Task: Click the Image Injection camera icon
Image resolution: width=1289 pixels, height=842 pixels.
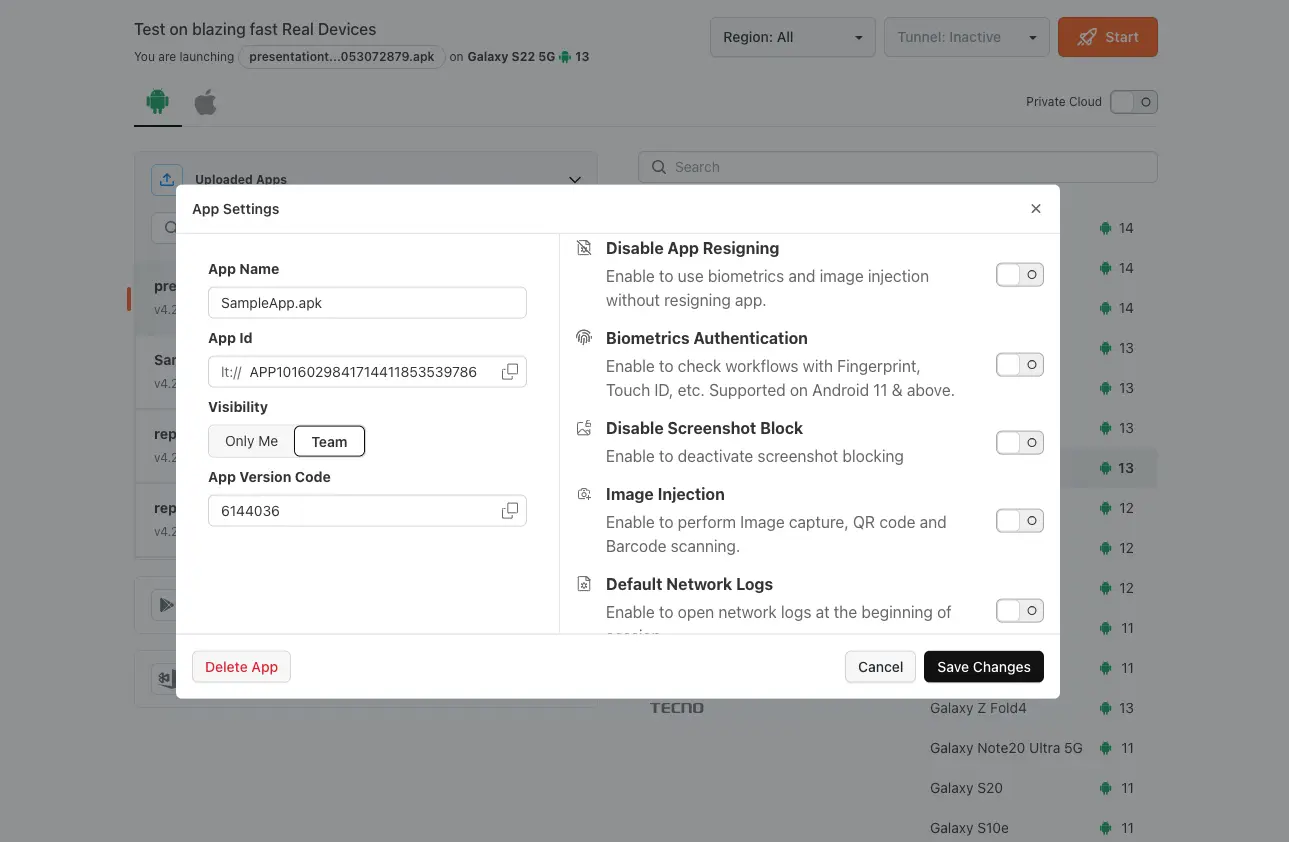Action: pyautogui.click(x=584, y=494)
